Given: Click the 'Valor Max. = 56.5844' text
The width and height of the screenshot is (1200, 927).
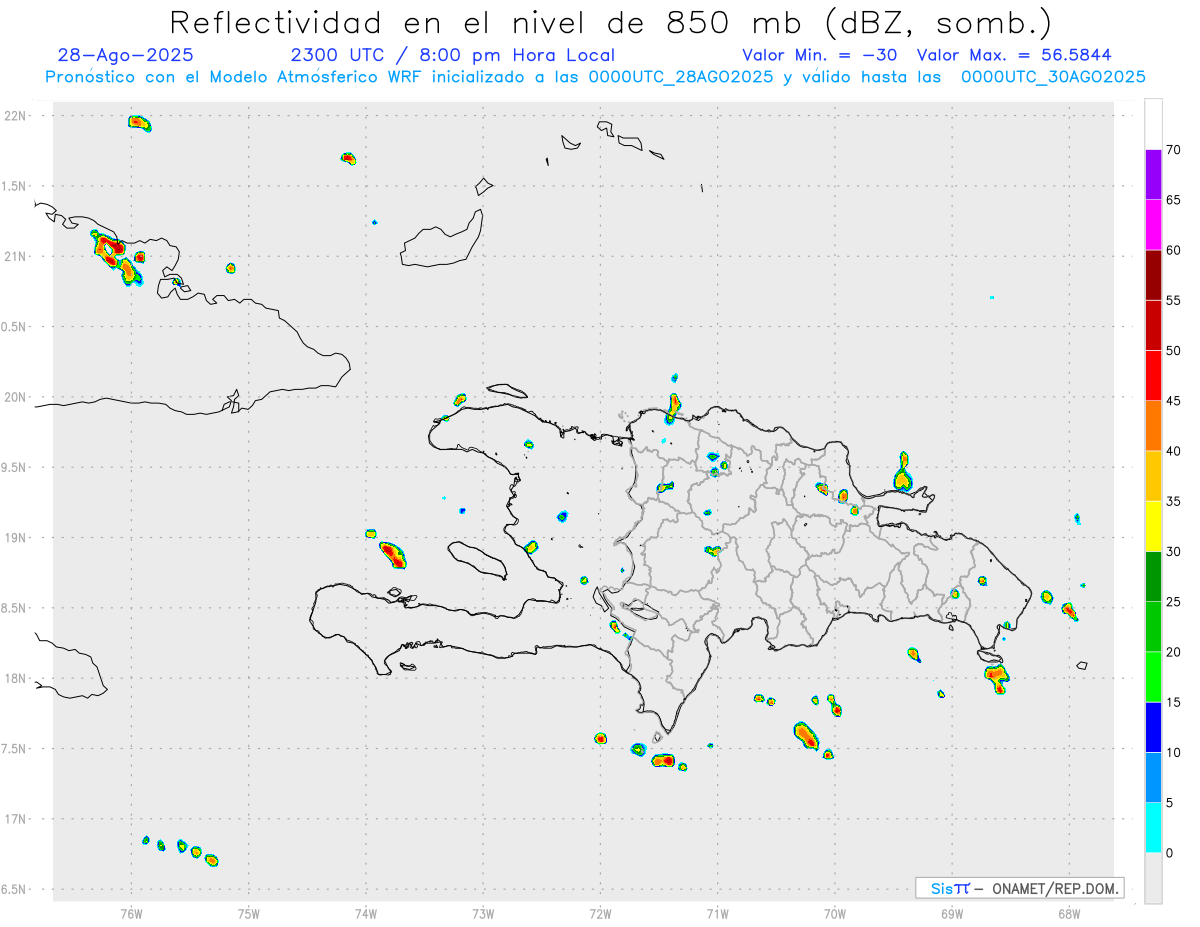Looking at the screenshot, I should point(1014,55).
